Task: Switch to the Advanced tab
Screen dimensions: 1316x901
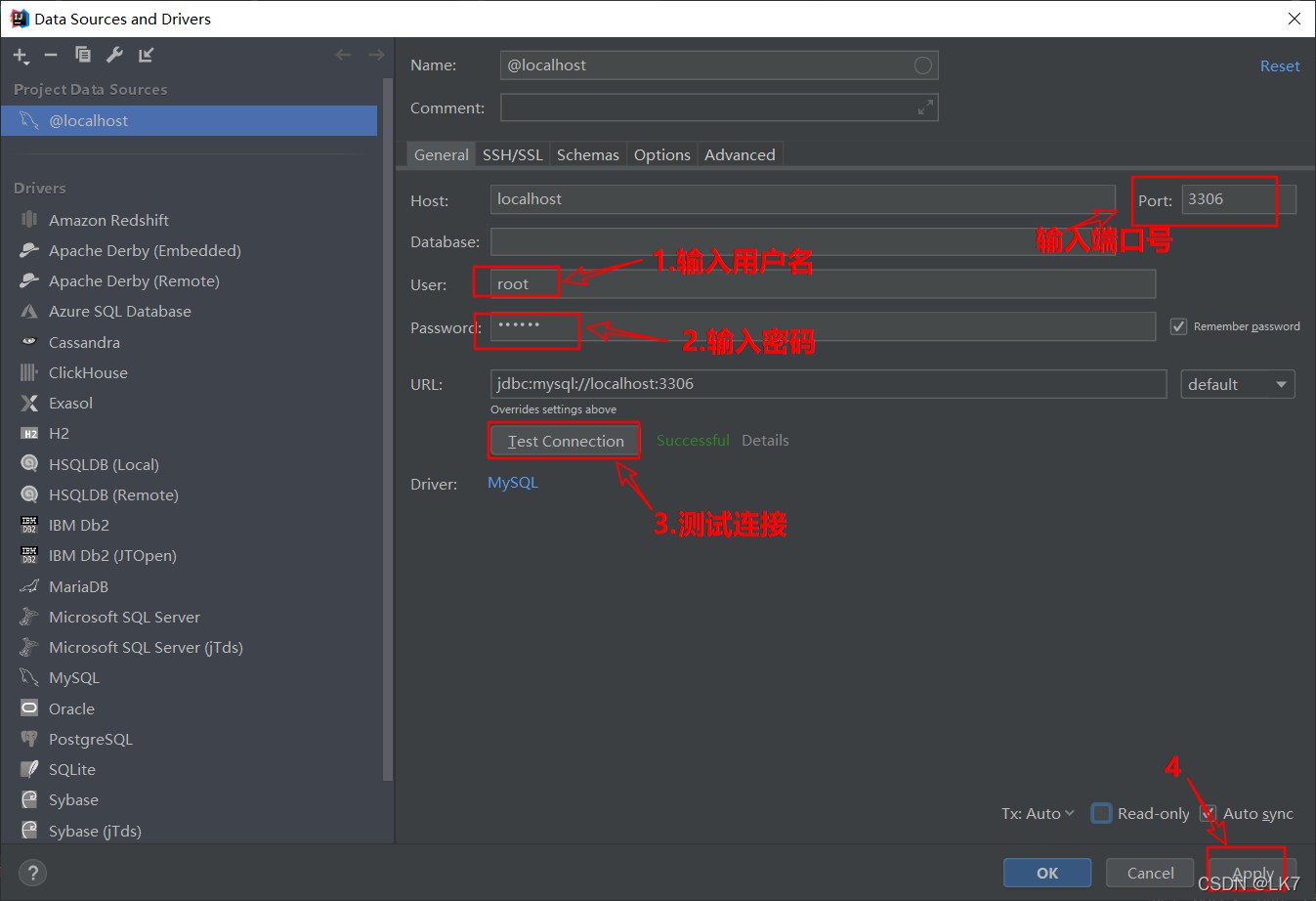Action: [740, 154]
